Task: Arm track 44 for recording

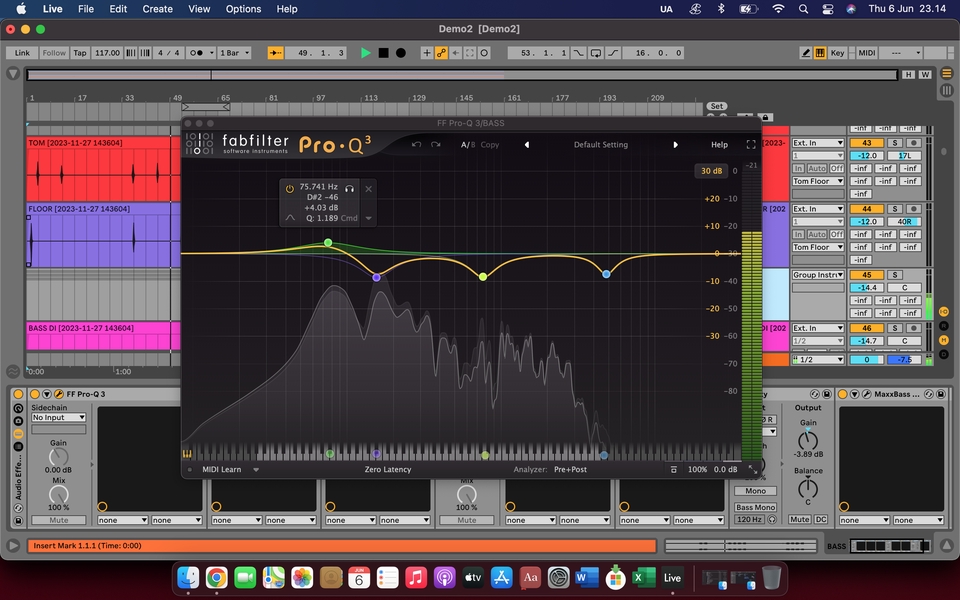Action: point(913,209)
